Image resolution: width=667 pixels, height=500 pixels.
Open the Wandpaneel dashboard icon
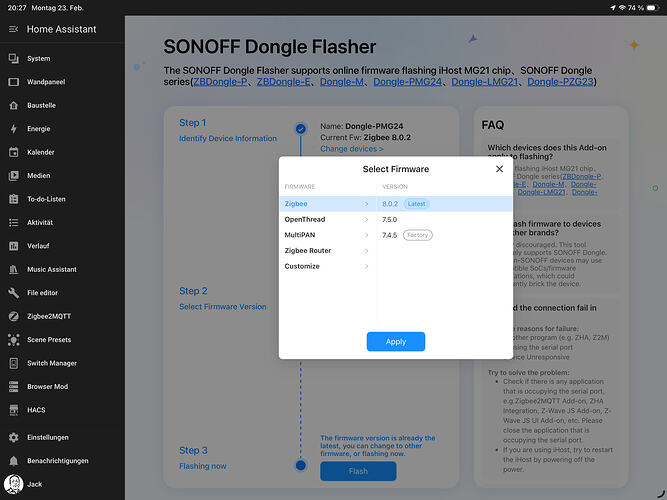click(14, 82)
